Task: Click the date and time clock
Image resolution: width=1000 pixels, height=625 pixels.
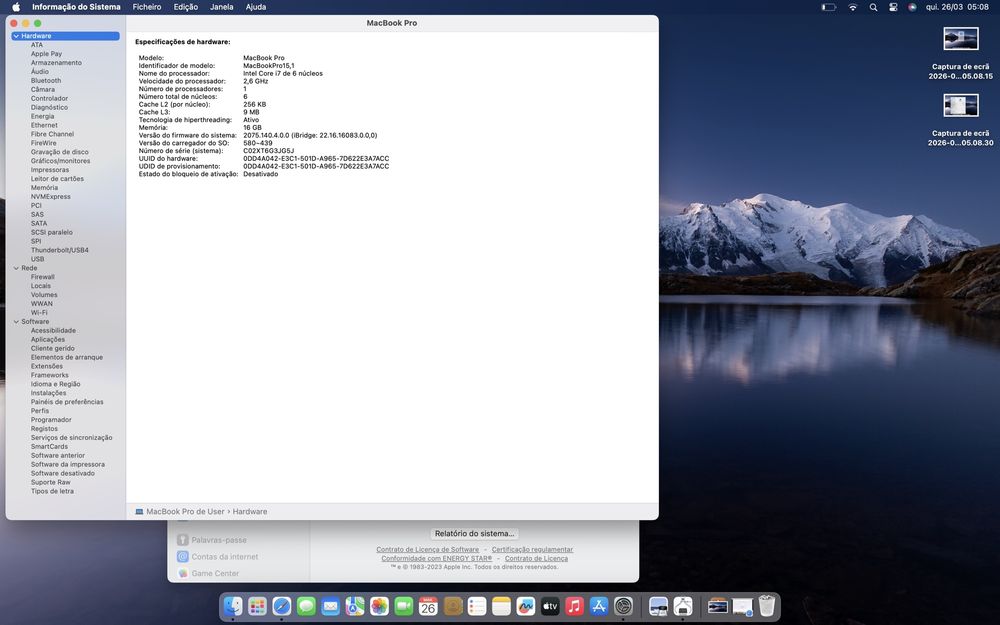Action: coord(957,7)
